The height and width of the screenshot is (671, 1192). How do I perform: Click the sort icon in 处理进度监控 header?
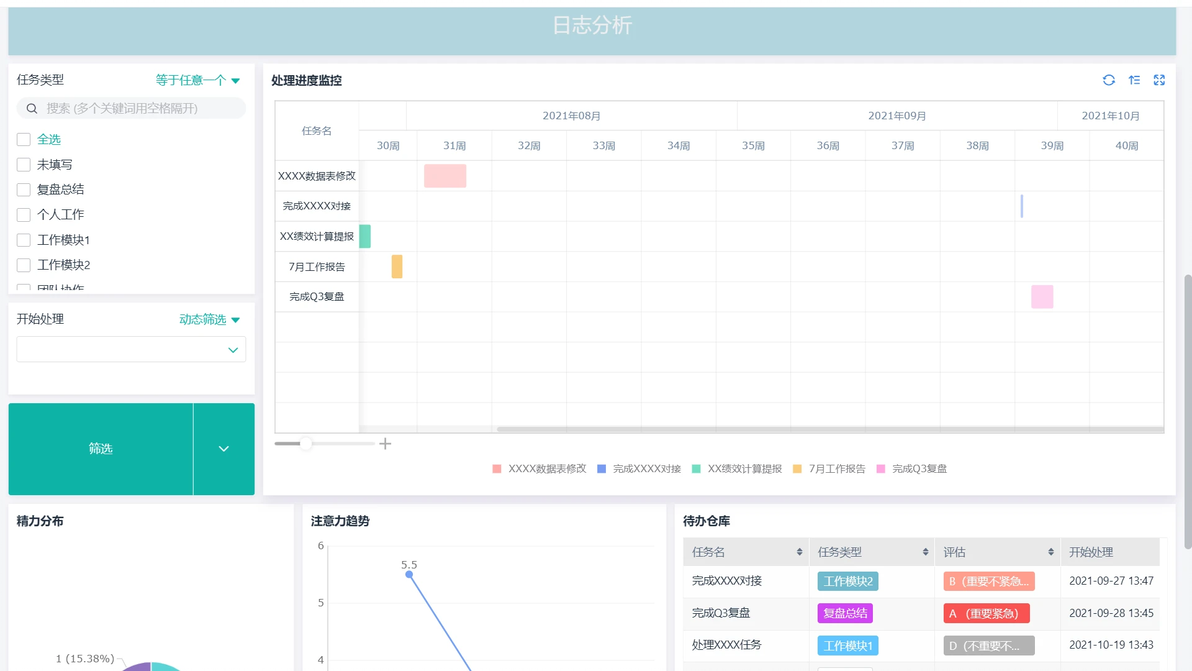(x=1133, y=80)
